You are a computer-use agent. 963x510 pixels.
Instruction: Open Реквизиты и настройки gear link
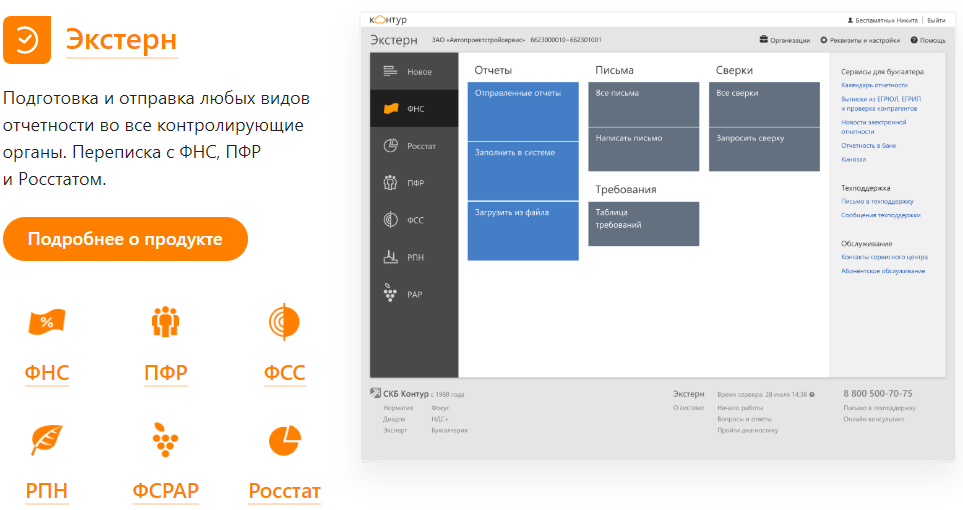pyautogui.click(x=860, y=40)
